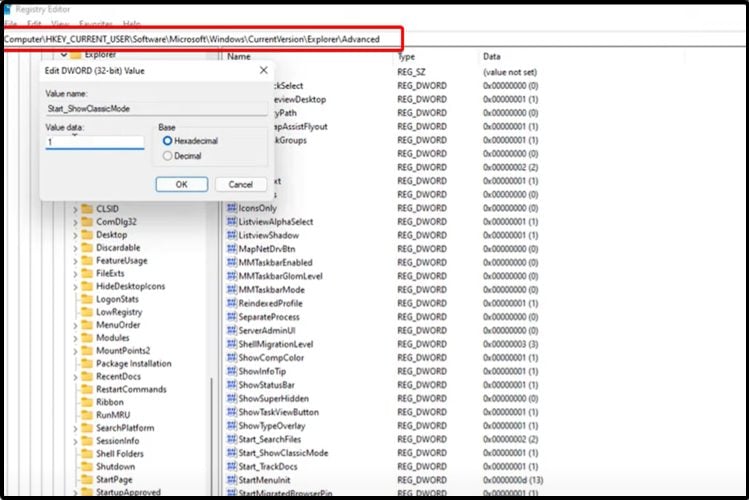This screenshot has height=500, width=749.
Task: Click the ShellMigrationLevel value icon
Action: pyautogui.click(x=232, y=344)
